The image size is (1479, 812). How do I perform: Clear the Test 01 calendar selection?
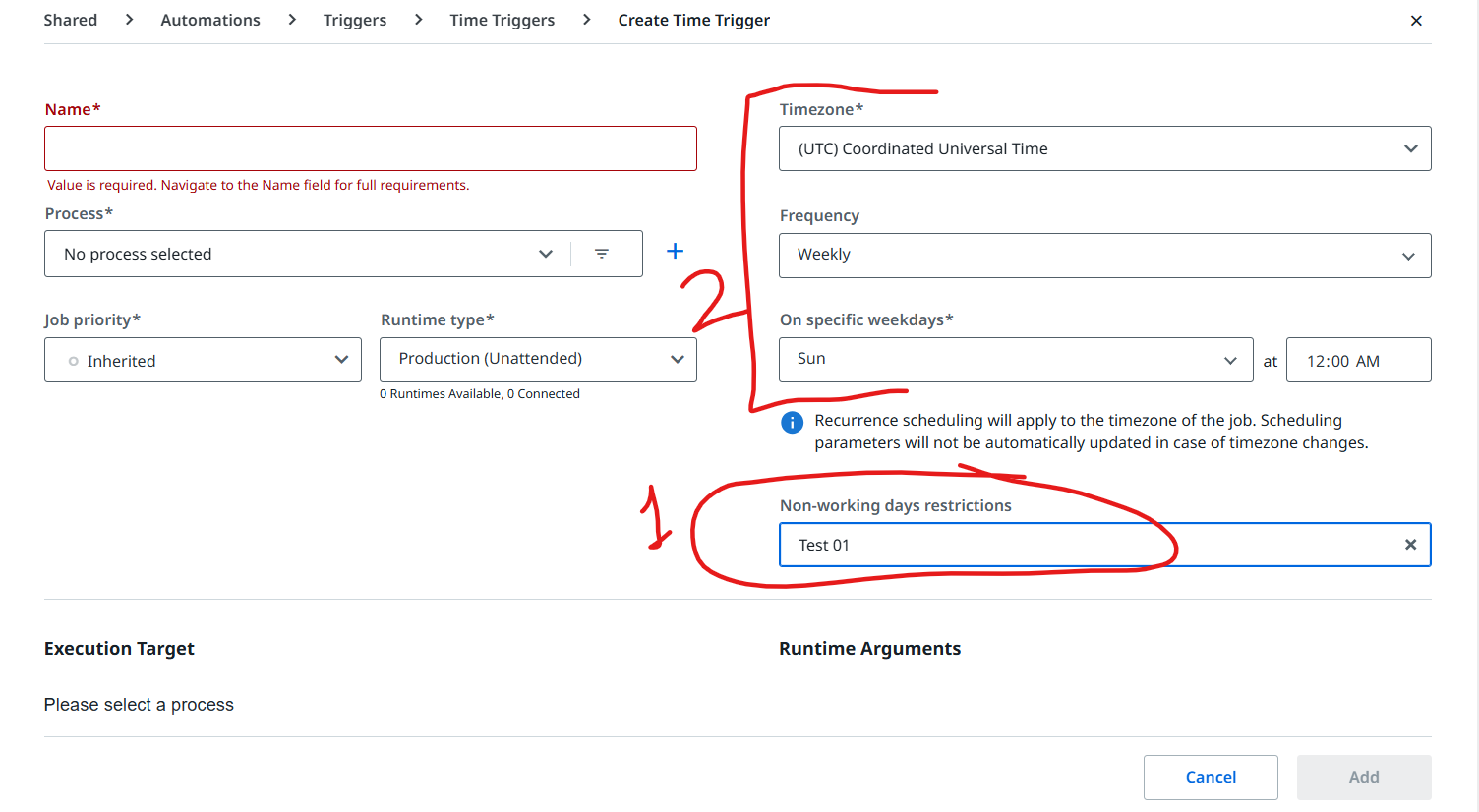coord(1410,545)
